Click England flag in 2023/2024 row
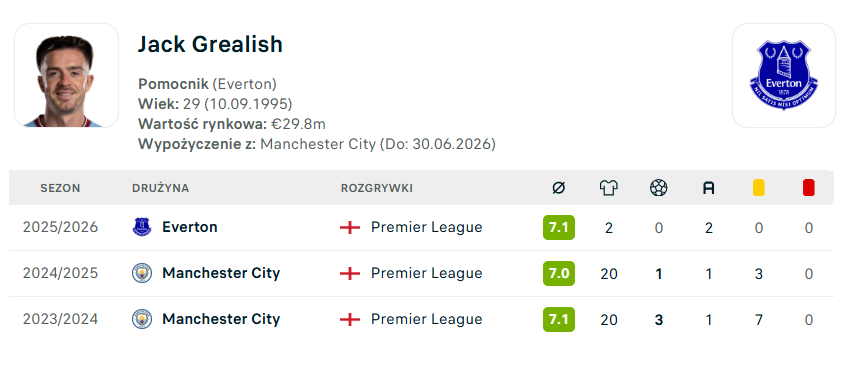 [x=350, y=319]
